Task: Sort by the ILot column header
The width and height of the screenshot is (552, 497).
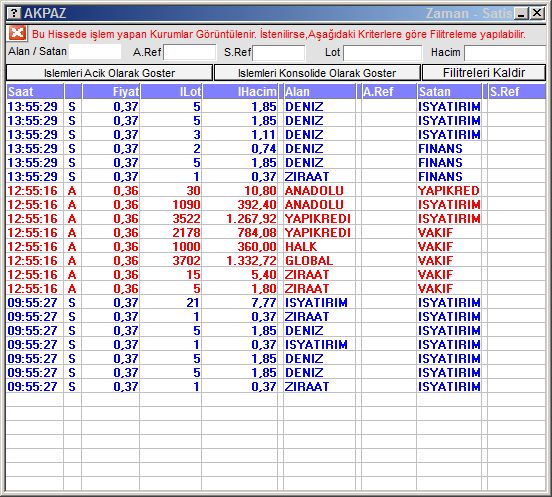Action: tap(171, 92)
